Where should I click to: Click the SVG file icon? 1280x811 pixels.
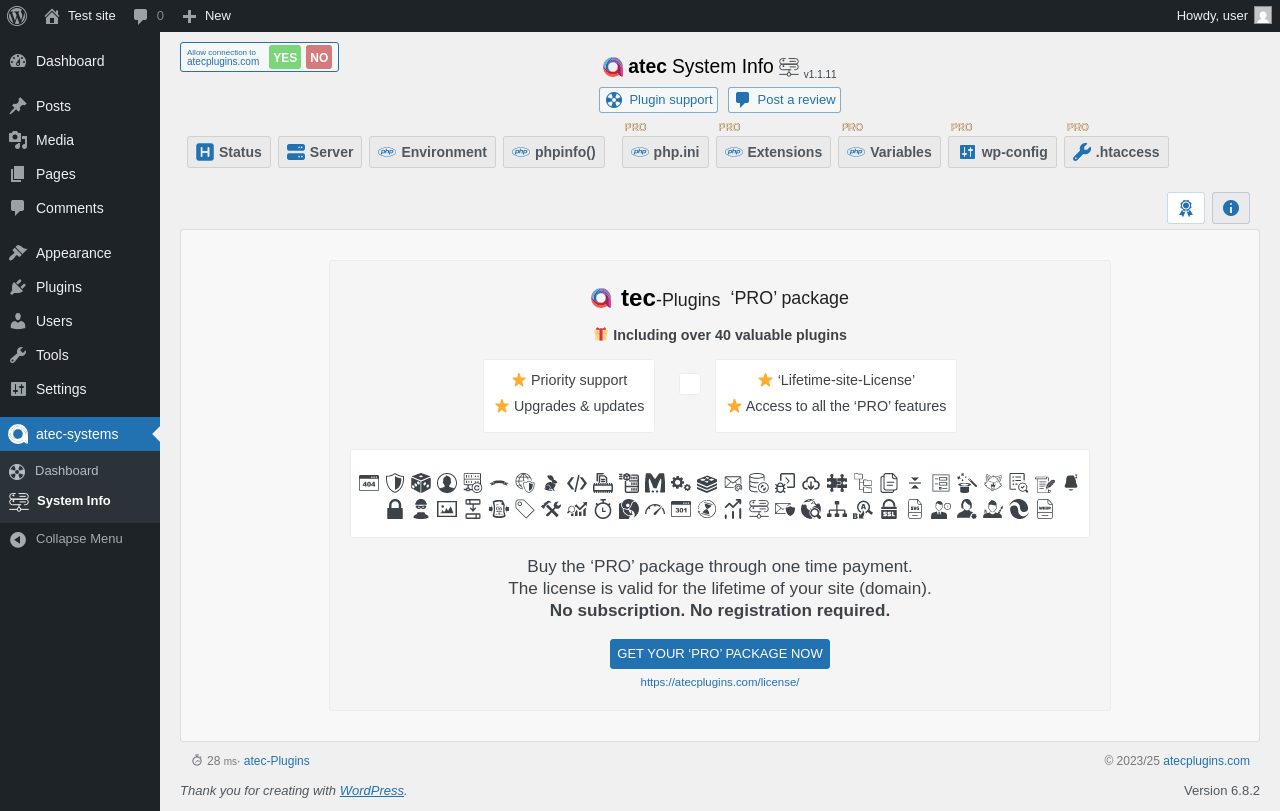pos(915,509)
